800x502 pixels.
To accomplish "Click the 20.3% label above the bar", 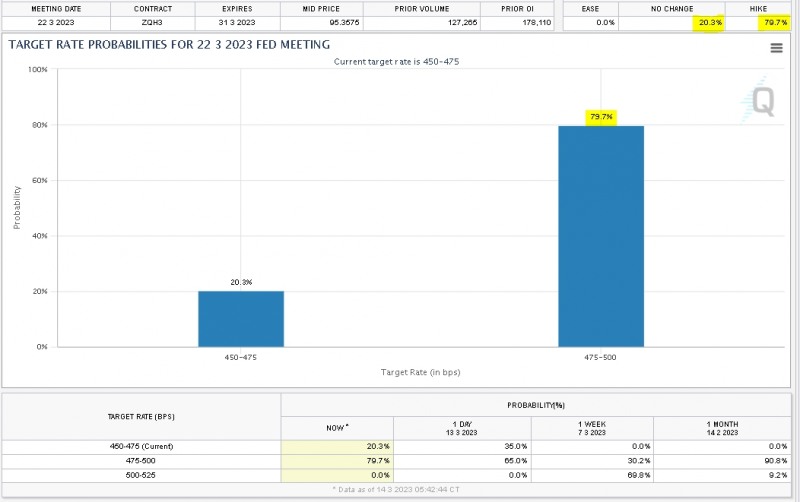I will [241, 282].
